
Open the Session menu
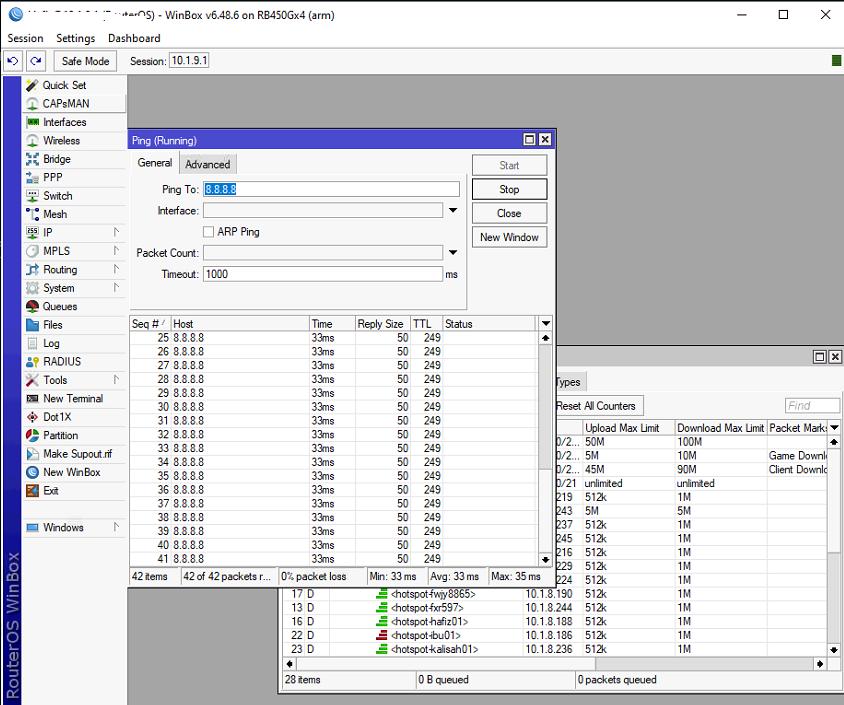[25, 38]
